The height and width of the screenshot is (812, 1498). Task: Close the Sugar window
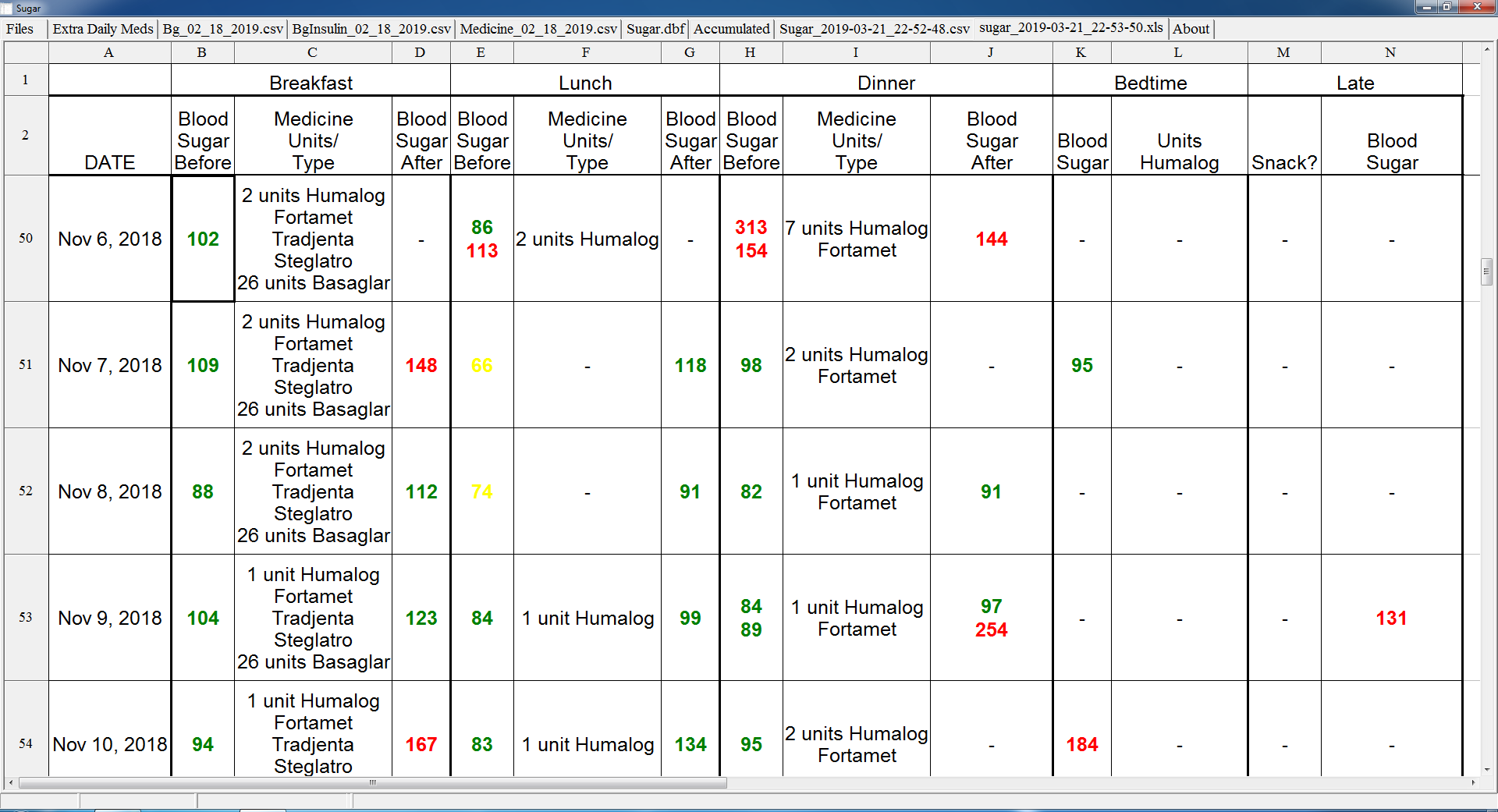click(1477, 7)
